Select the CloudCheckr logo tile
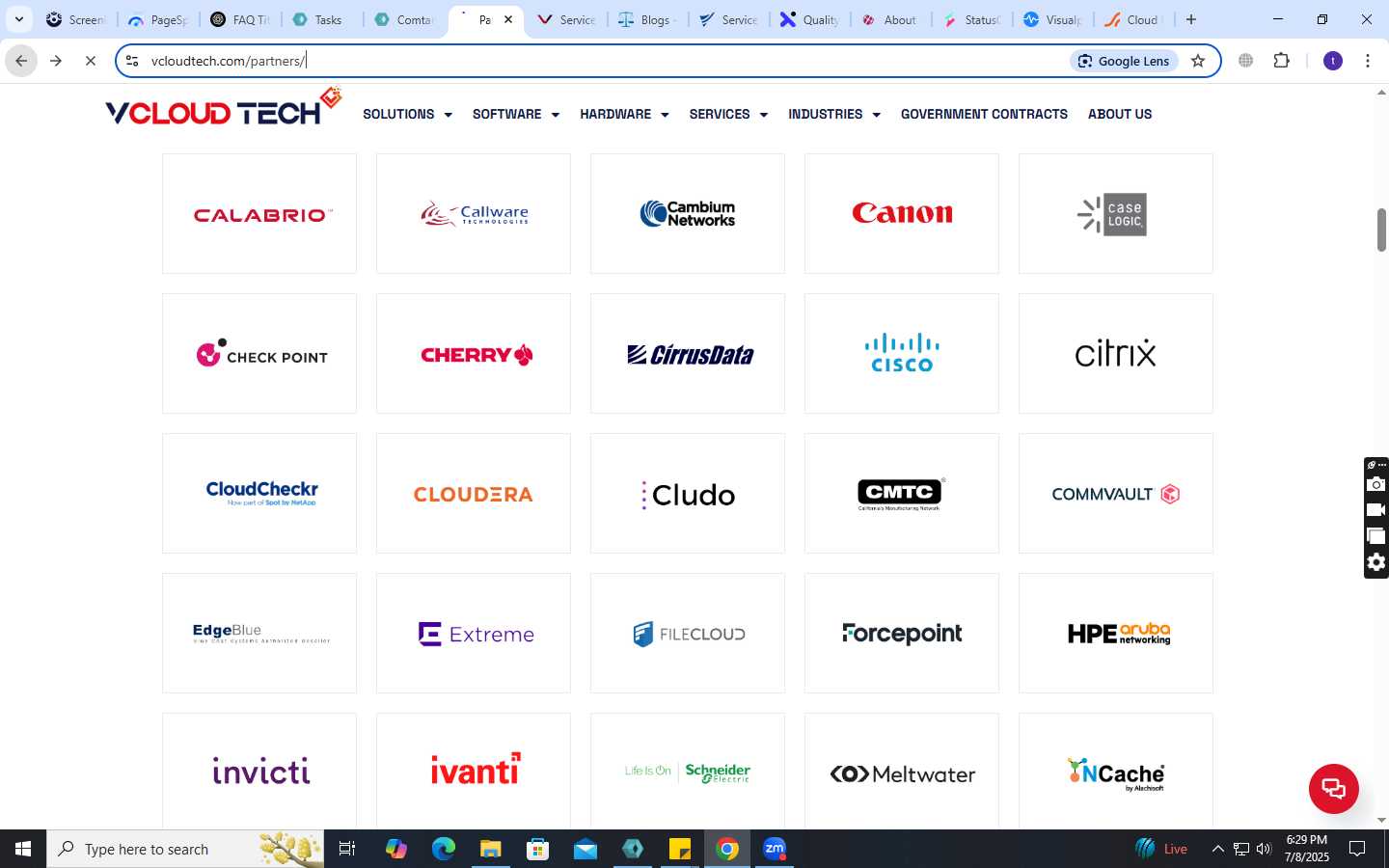Image resolution: width=1389 pixels, height=868 pixels. [259, 493]
